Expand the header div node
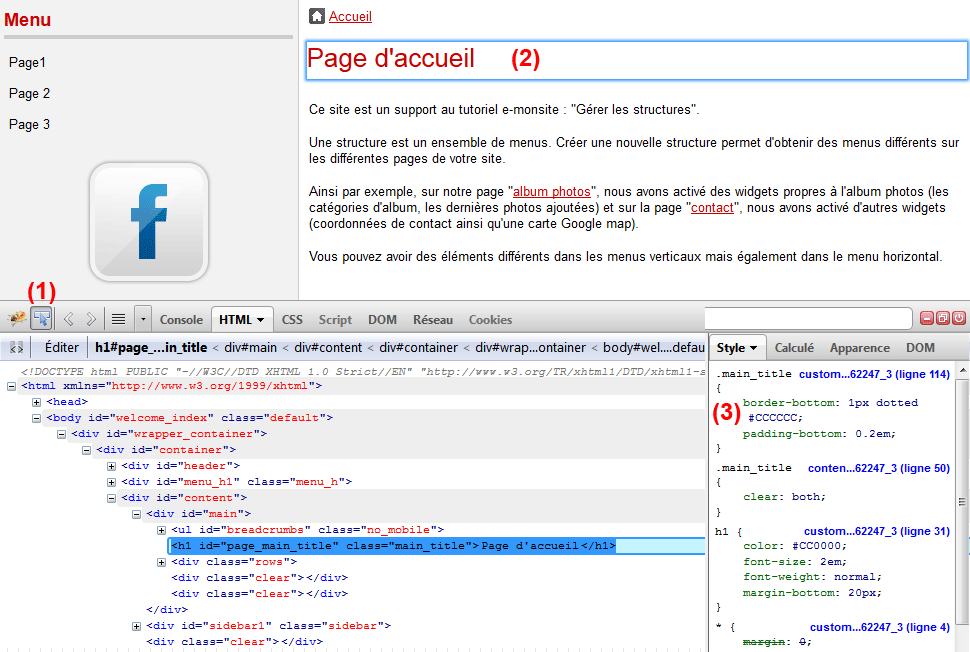The image size is (970, 652). (x=111, y=466)
